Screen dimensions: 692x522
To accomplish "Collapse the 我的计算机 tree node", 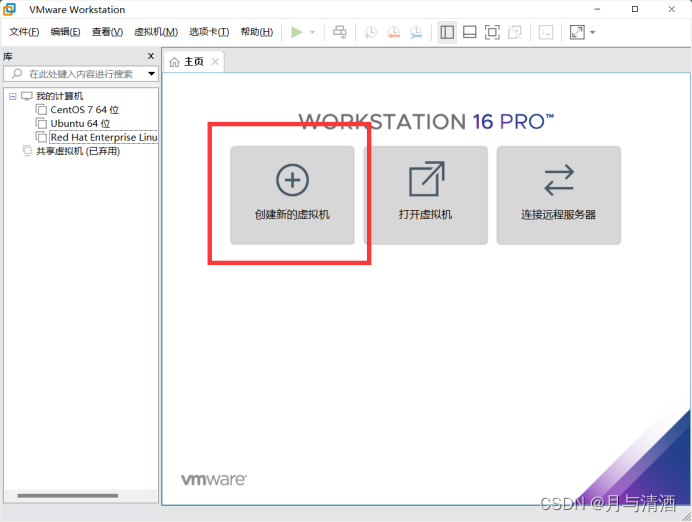I will (x=13, y=96).
